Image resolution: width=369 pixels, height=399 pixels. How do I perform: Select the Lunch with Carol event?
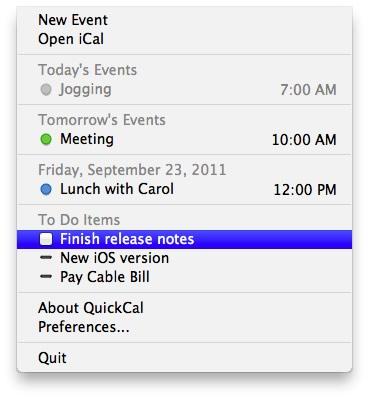point(184,189)
